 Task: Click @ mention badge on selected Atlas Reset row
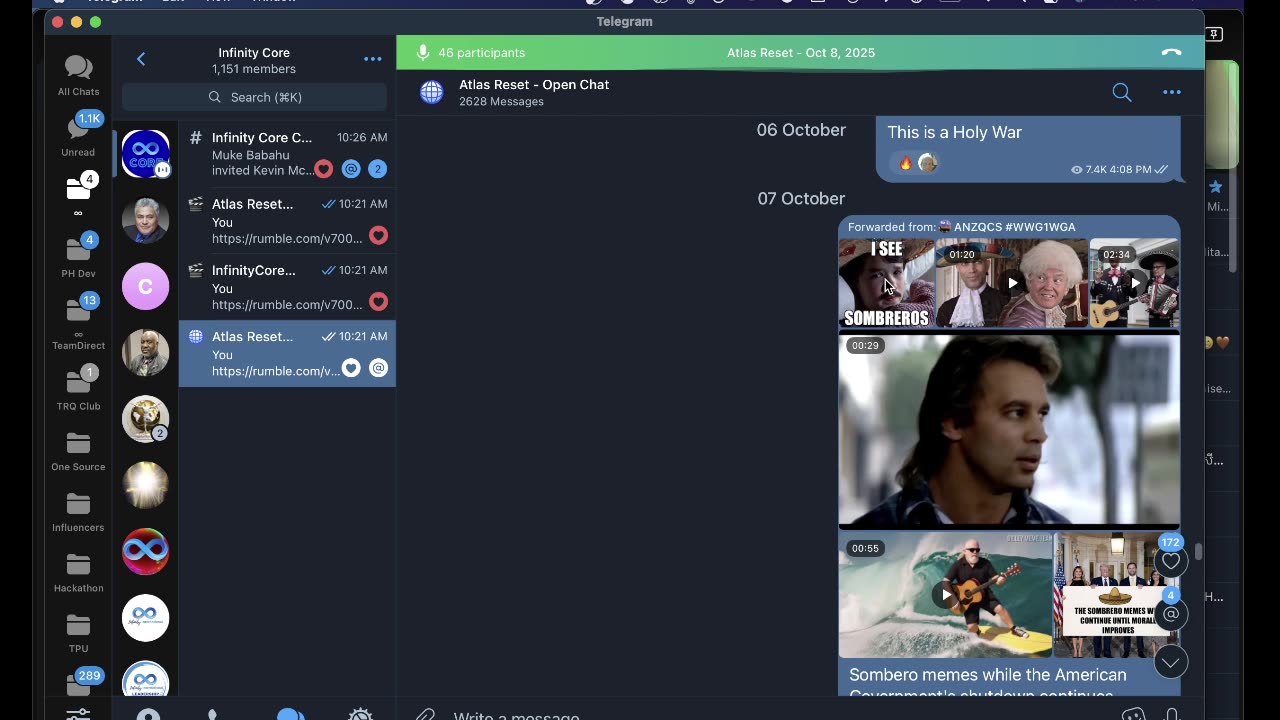pos(378,368)
